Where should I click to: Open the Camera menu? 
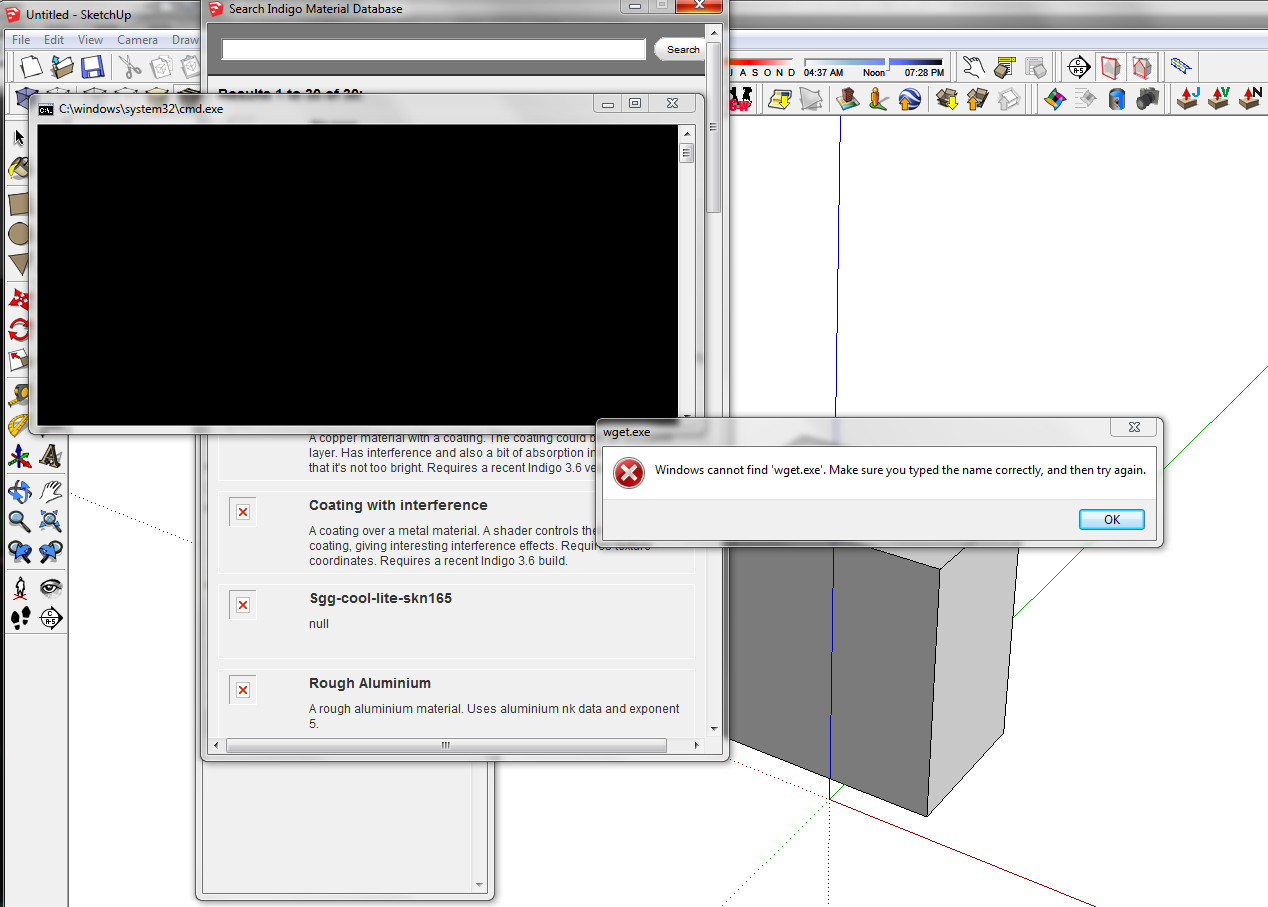point(137,40)
